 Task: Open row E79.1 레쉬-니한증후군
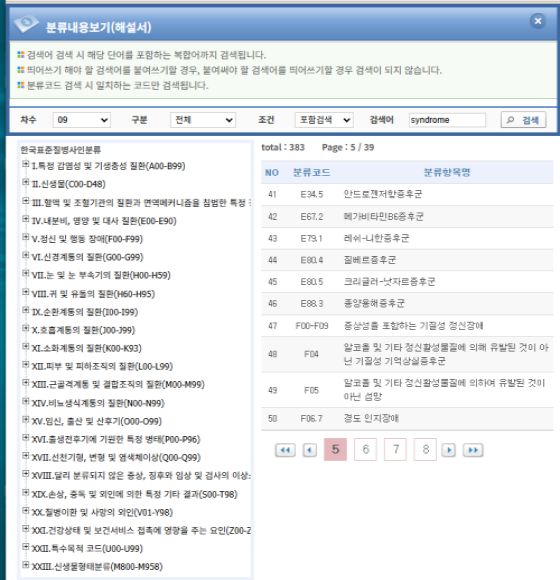(407, 238)
